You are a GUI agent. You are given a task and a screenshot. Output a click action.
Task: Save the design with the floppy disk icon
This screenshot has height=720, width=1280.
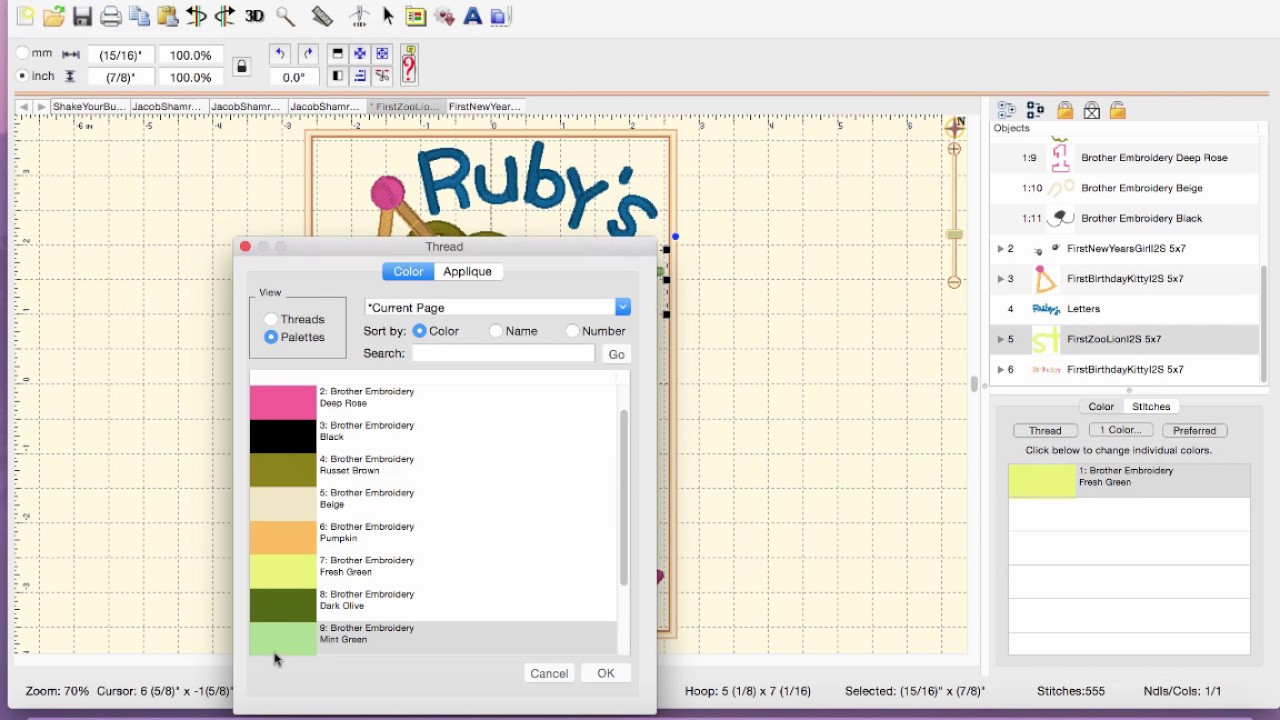click(82, 16)
